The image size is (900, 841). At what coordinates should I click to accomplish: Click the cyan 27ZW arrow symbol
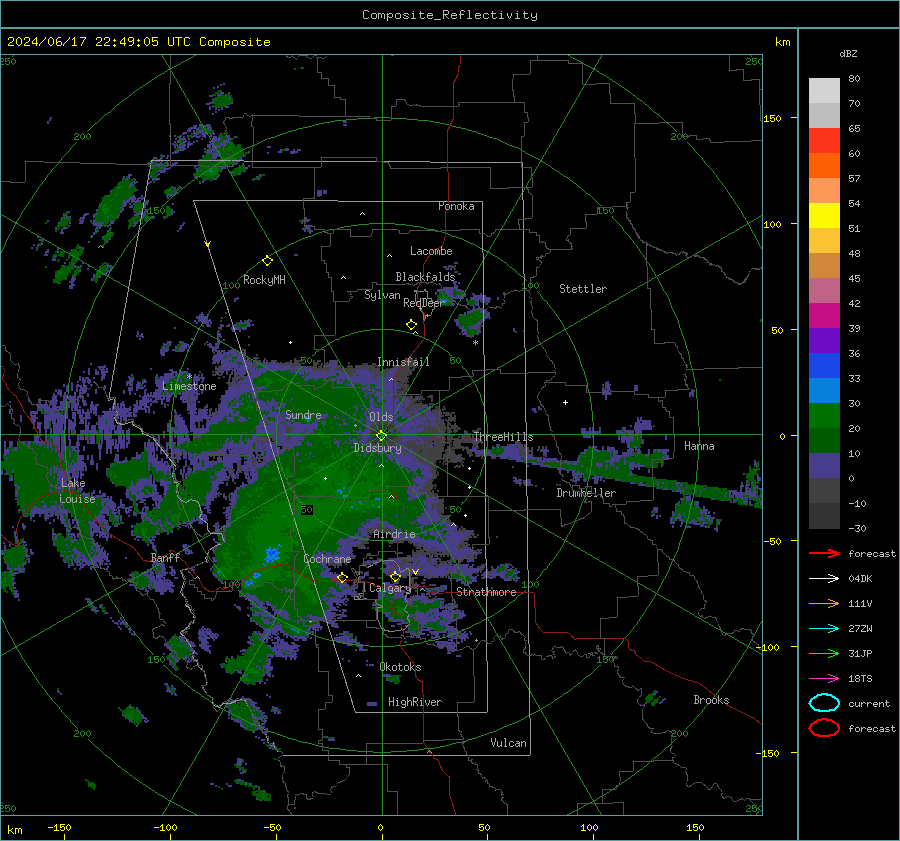824,629
